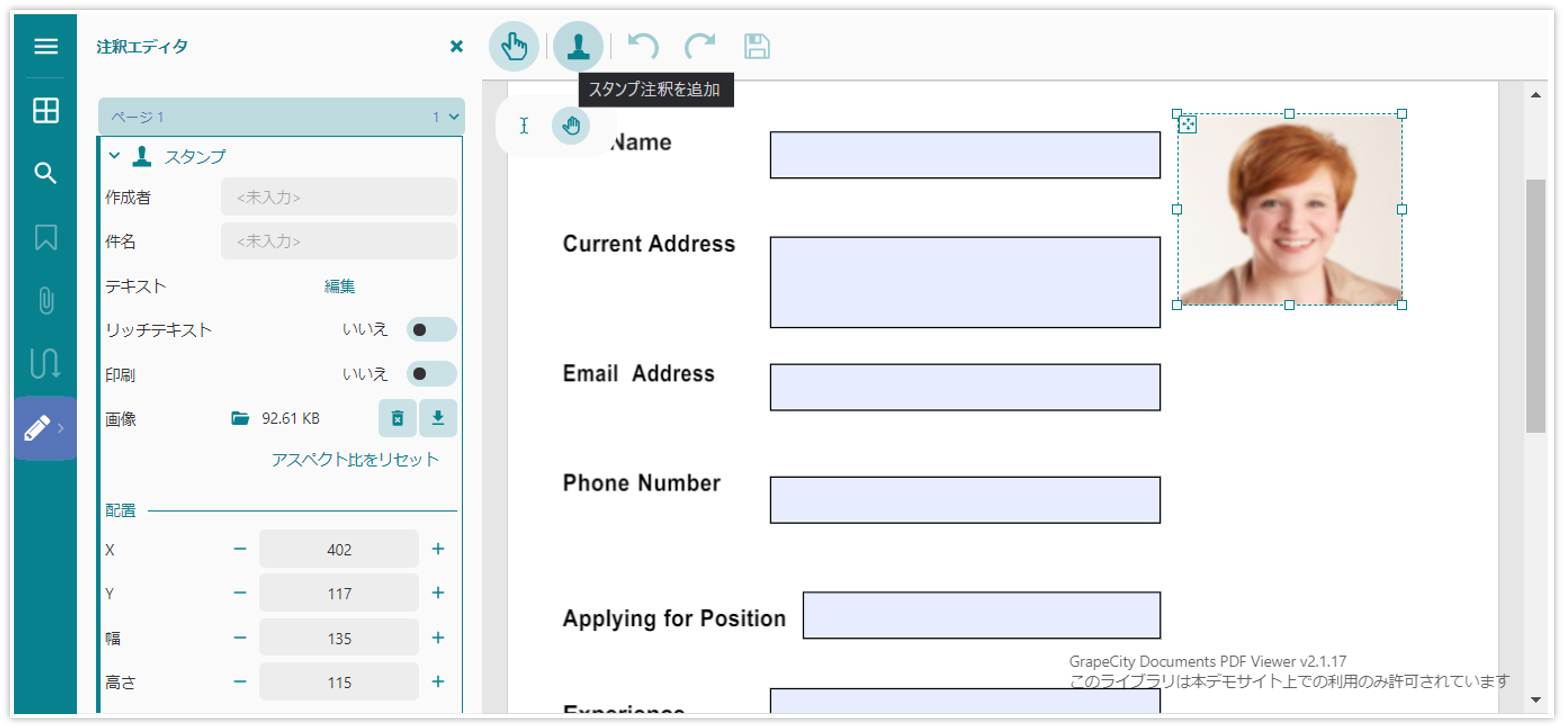Increase the X position value
Image resolution: width=1565 pixels, height=728 pixels.
pos(438,549)
